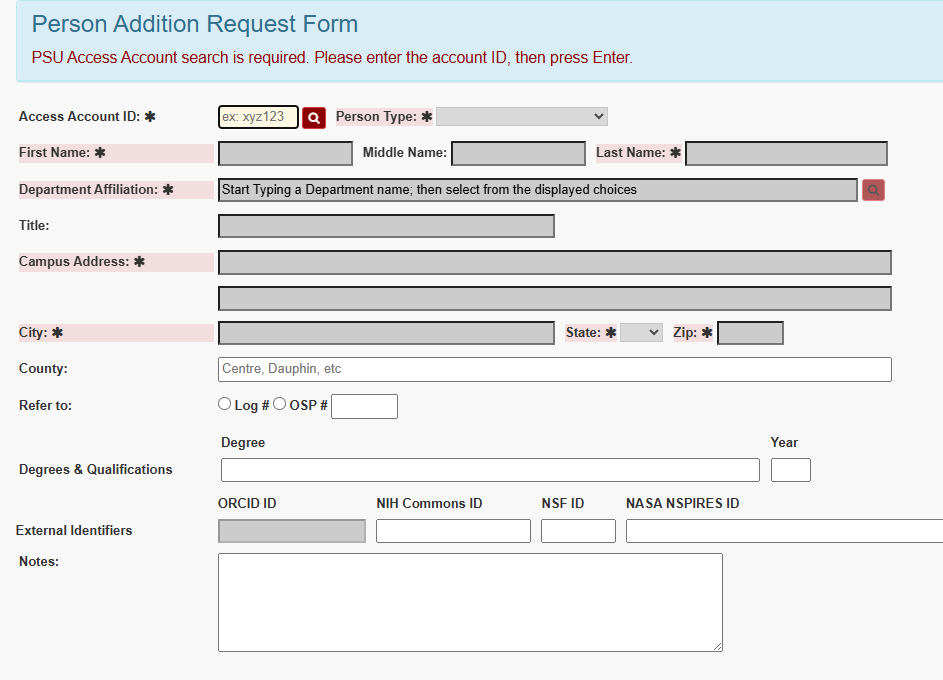Click the Access Account ID input field
Image resolution: width=943 pixels, height=680 pixels.
click(x=258, y=117)
